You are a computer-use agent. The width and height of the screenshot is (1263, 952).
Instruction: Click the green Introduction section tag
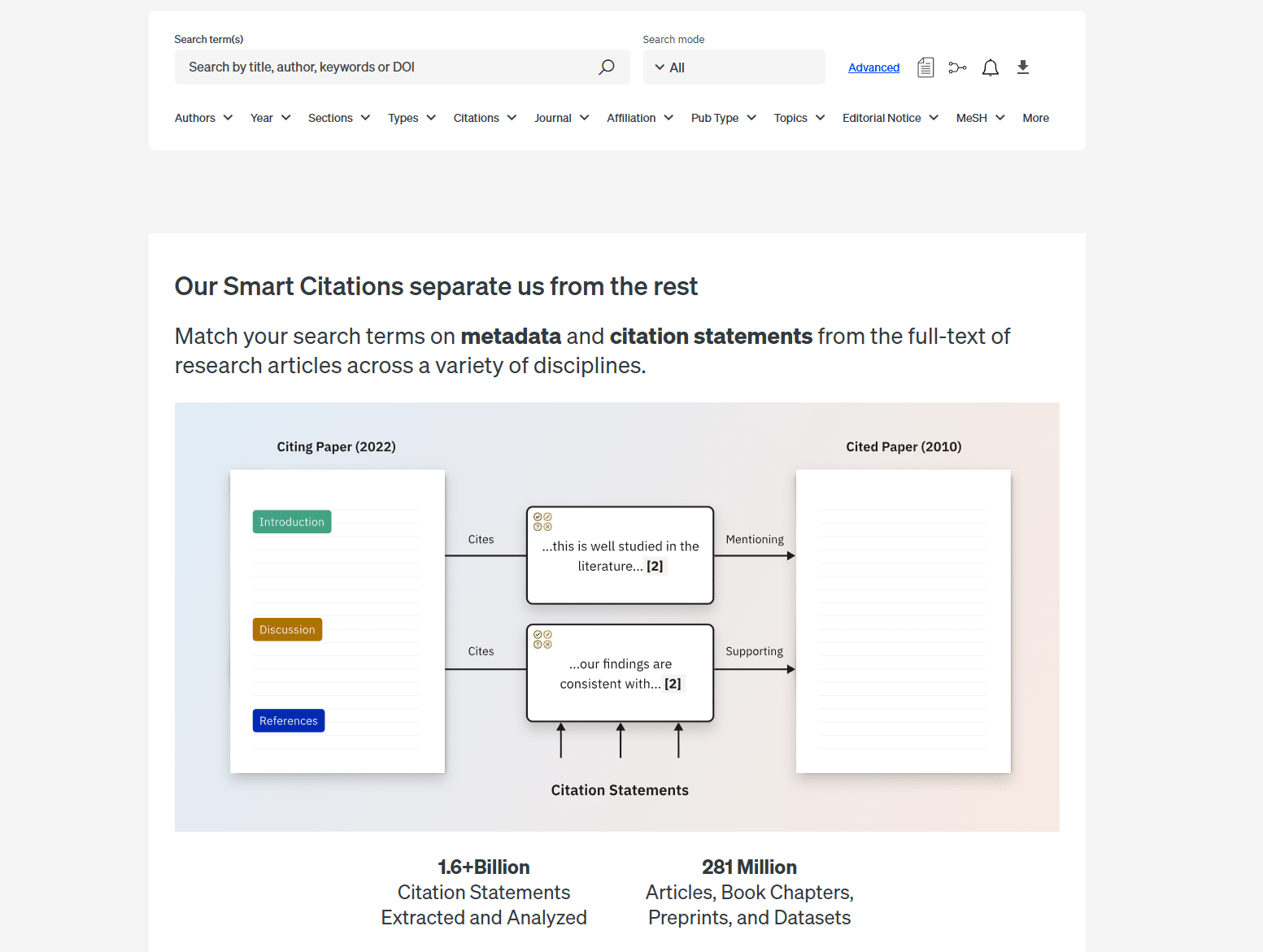point(292,522)
